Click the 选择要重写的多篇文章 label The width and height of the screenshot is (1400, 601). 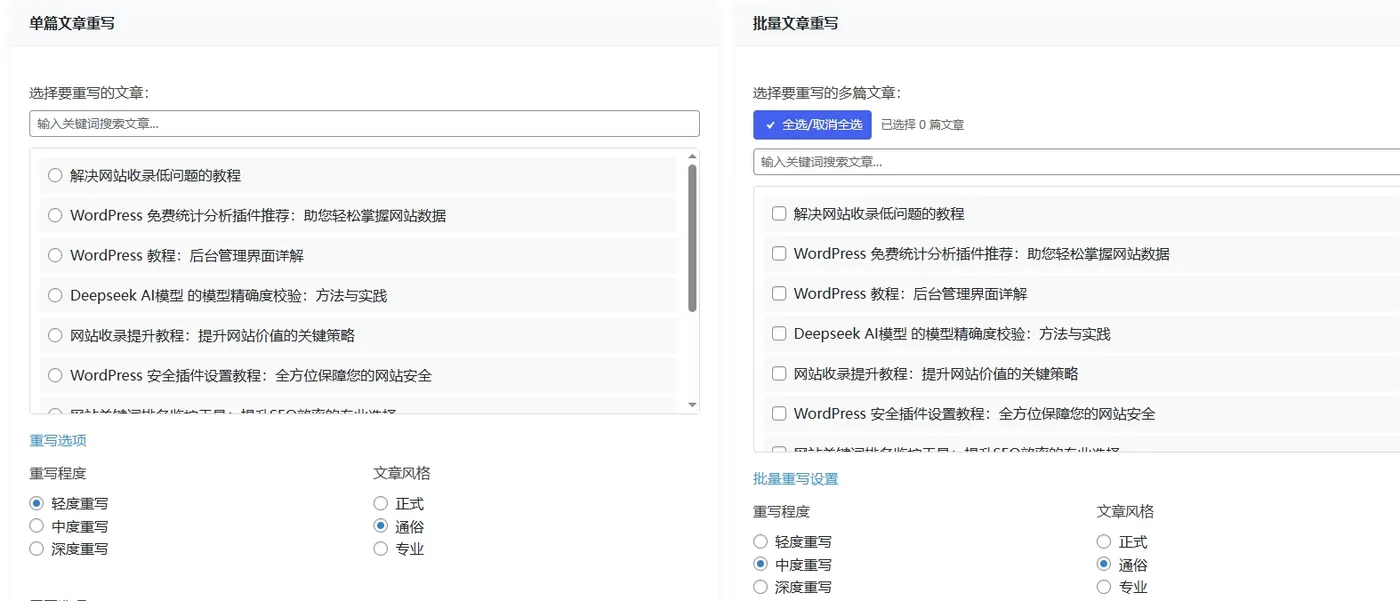(827, 93)
